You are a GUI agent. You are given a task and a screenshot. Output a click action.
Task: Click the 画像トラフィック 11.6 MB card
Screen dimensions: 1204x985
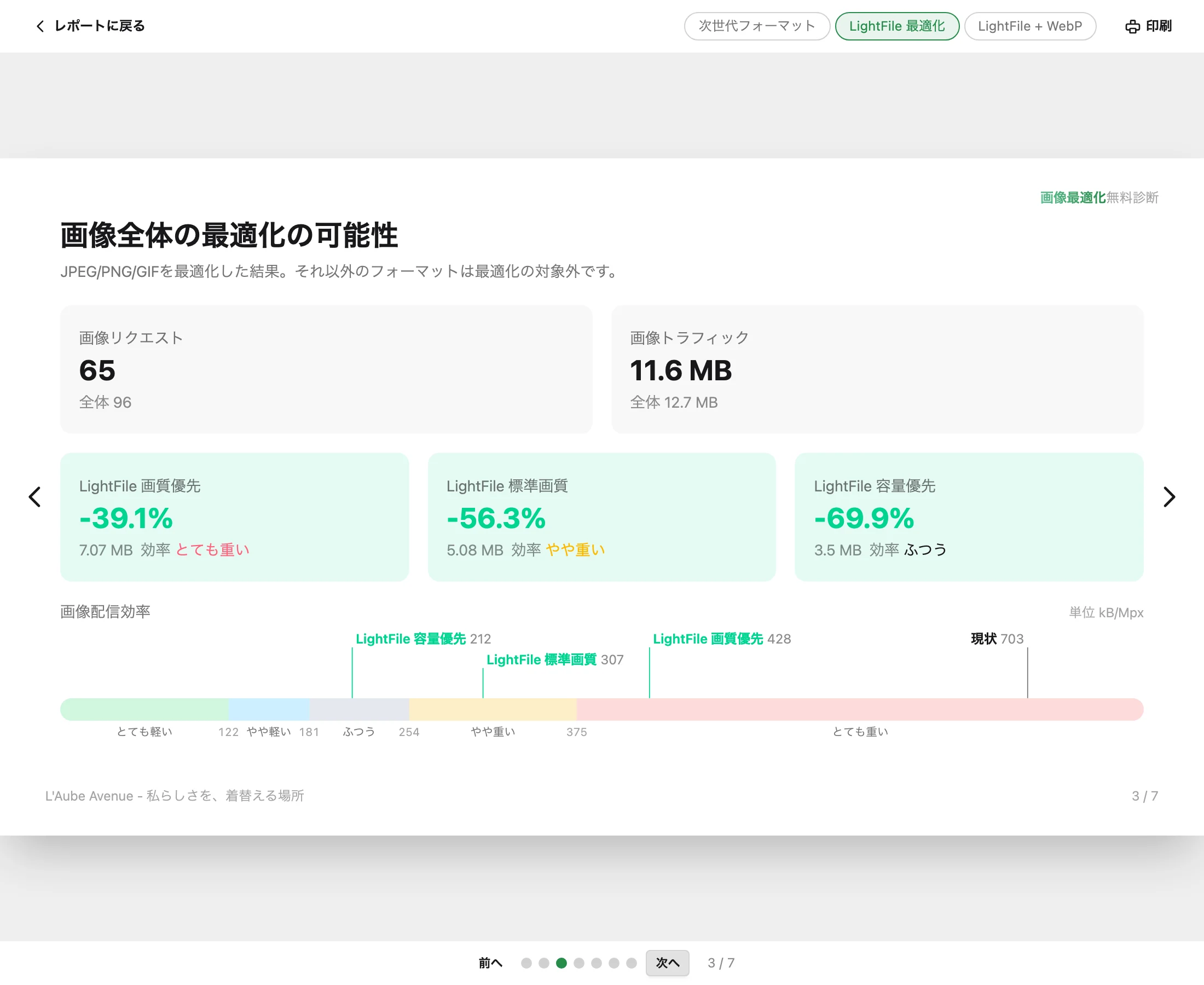click(x=877, y=369)
